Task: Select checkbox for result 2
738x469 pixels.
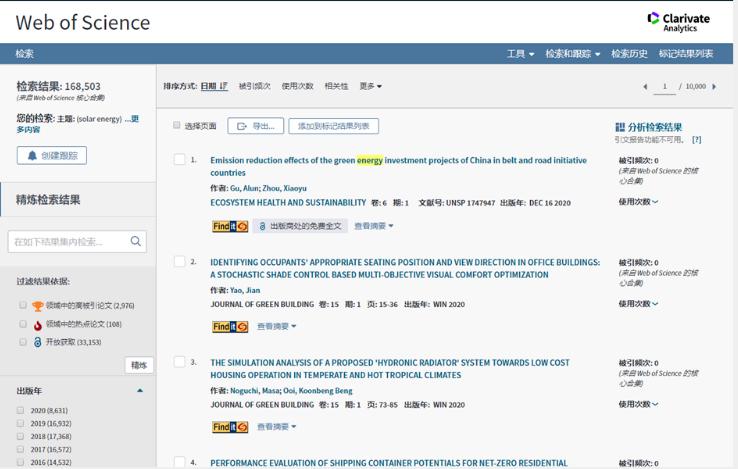Action: click(x=179, y=261)
